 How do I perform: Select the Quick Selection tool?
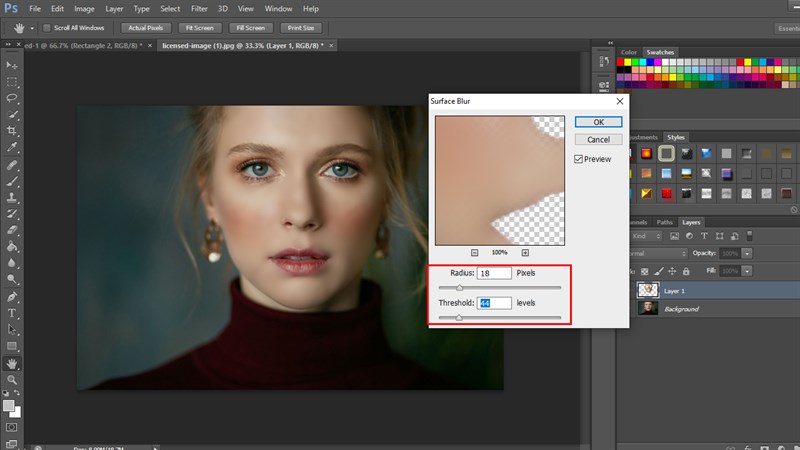pyautogui.click(x=12, y=114)
